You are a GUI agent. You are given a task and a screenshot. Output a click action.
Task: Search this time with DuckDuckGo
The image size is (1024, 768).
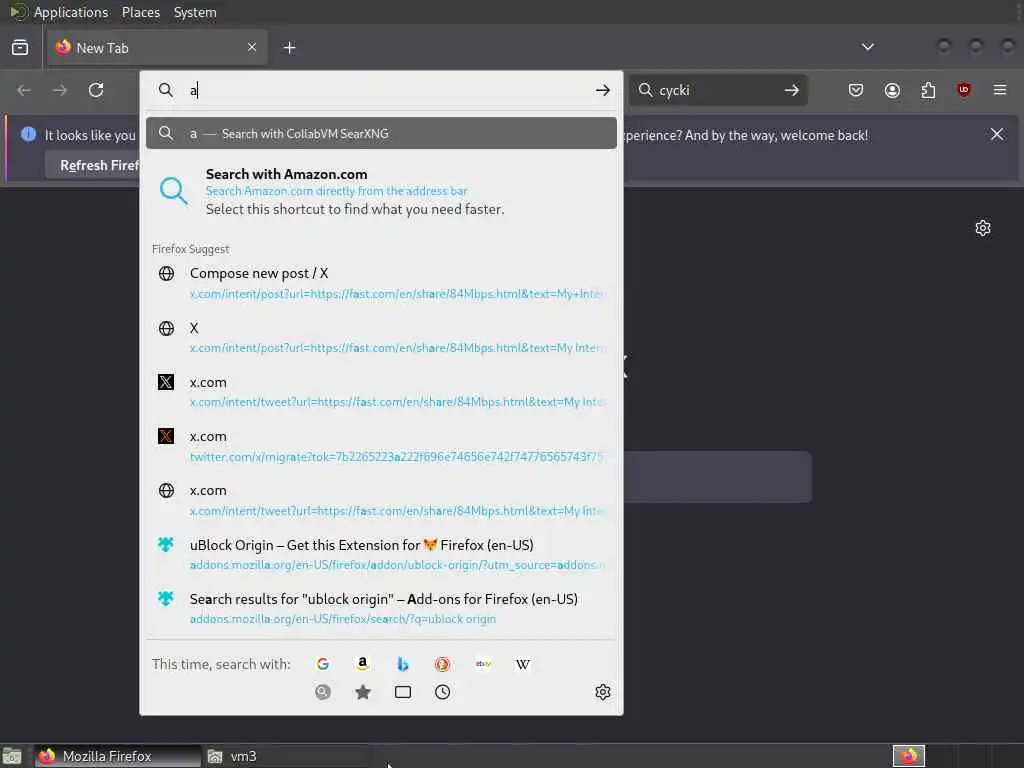[442, 664]
